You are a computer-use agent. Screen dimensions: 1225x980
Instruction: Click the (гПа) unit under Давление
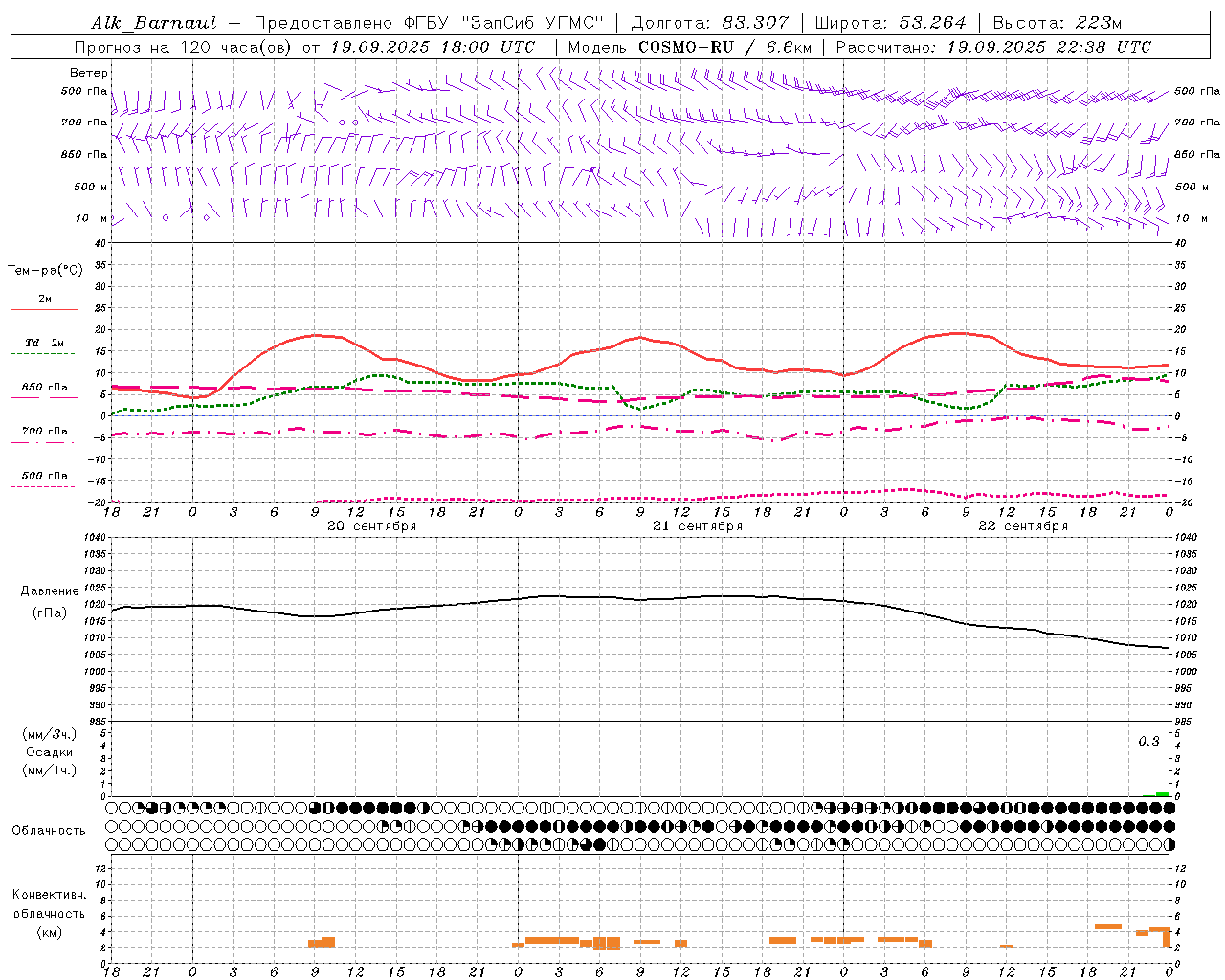(x=50, y=613)
